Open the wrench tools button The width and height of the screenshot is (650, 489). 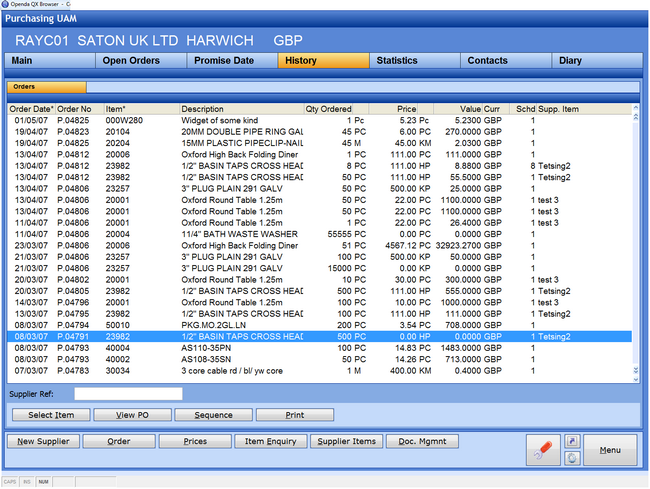point(543,450)
